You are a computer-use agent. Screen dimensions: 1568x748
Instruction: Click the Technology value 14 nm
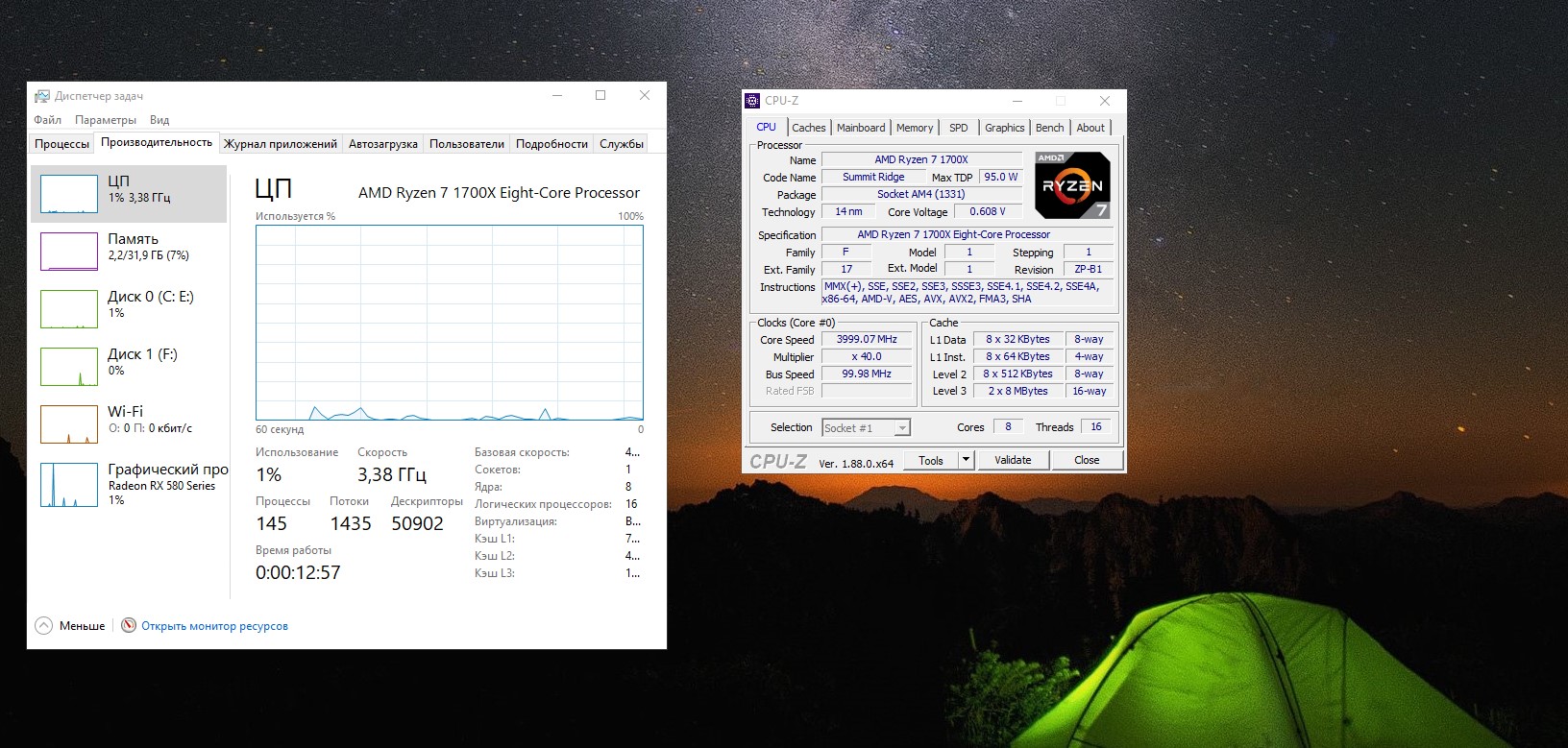coord(848,212)
